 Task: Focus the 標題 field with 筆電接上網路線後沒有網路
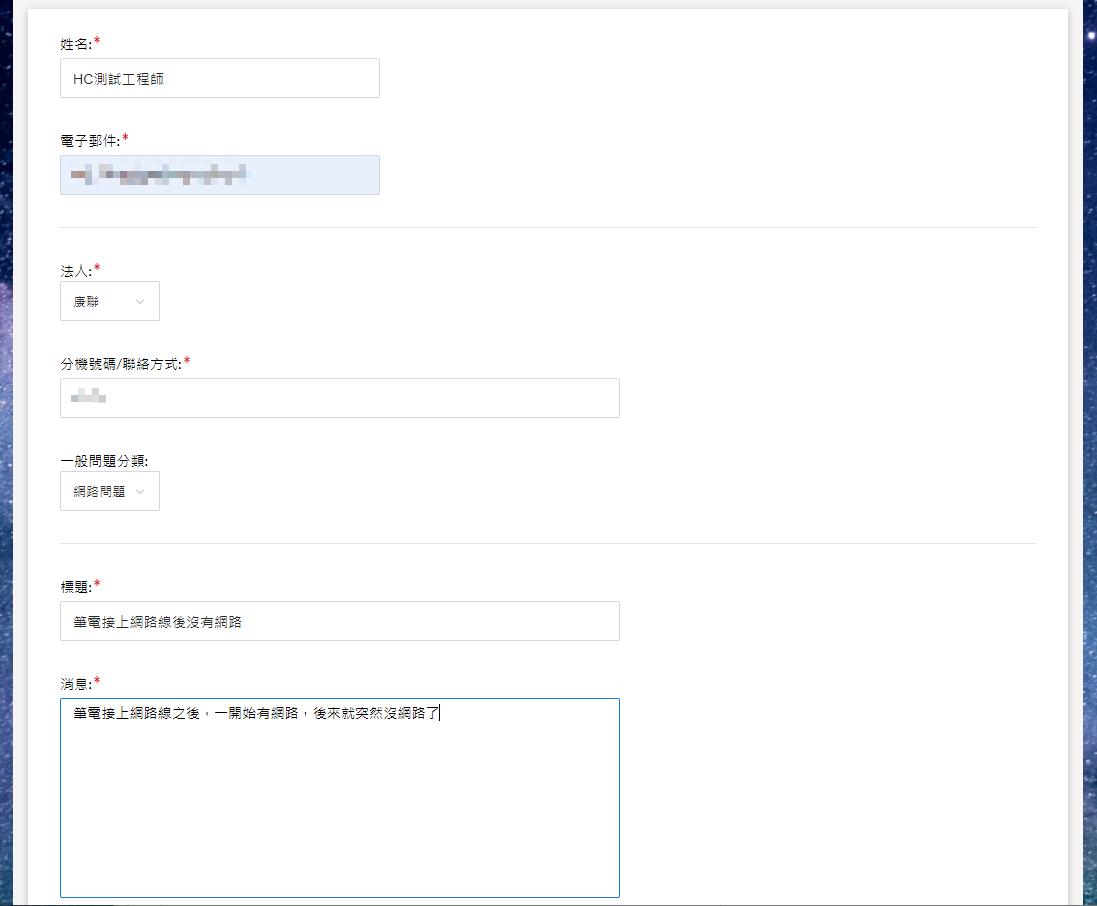(339, 621)
